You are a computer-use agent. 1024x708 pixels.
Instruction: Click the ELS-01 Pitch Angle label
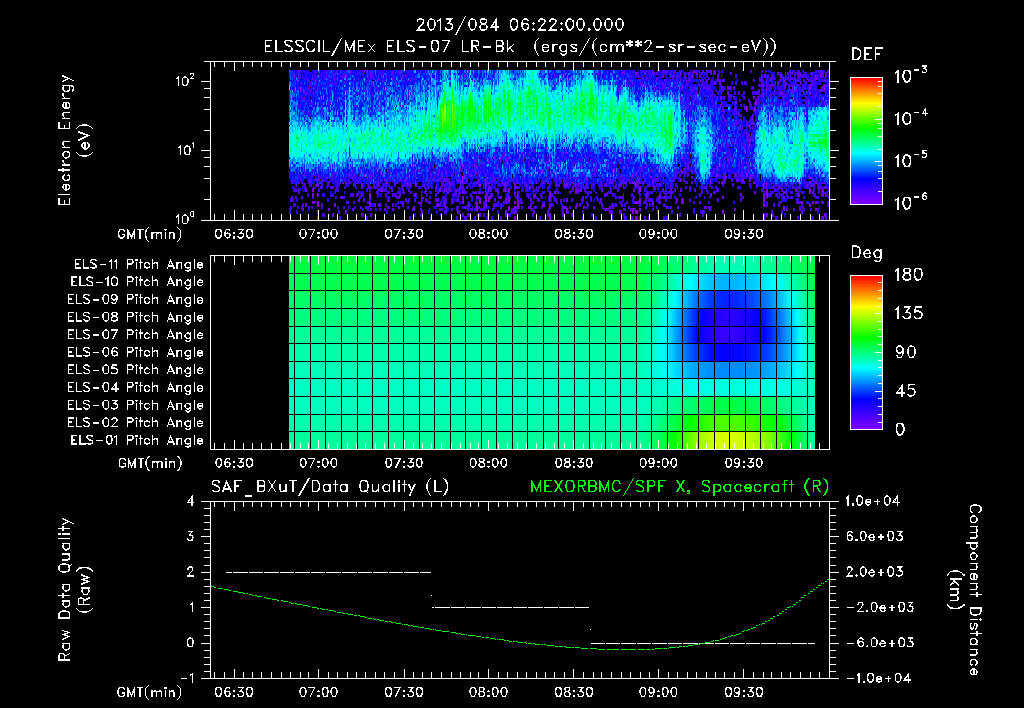(x=137, y=440)
